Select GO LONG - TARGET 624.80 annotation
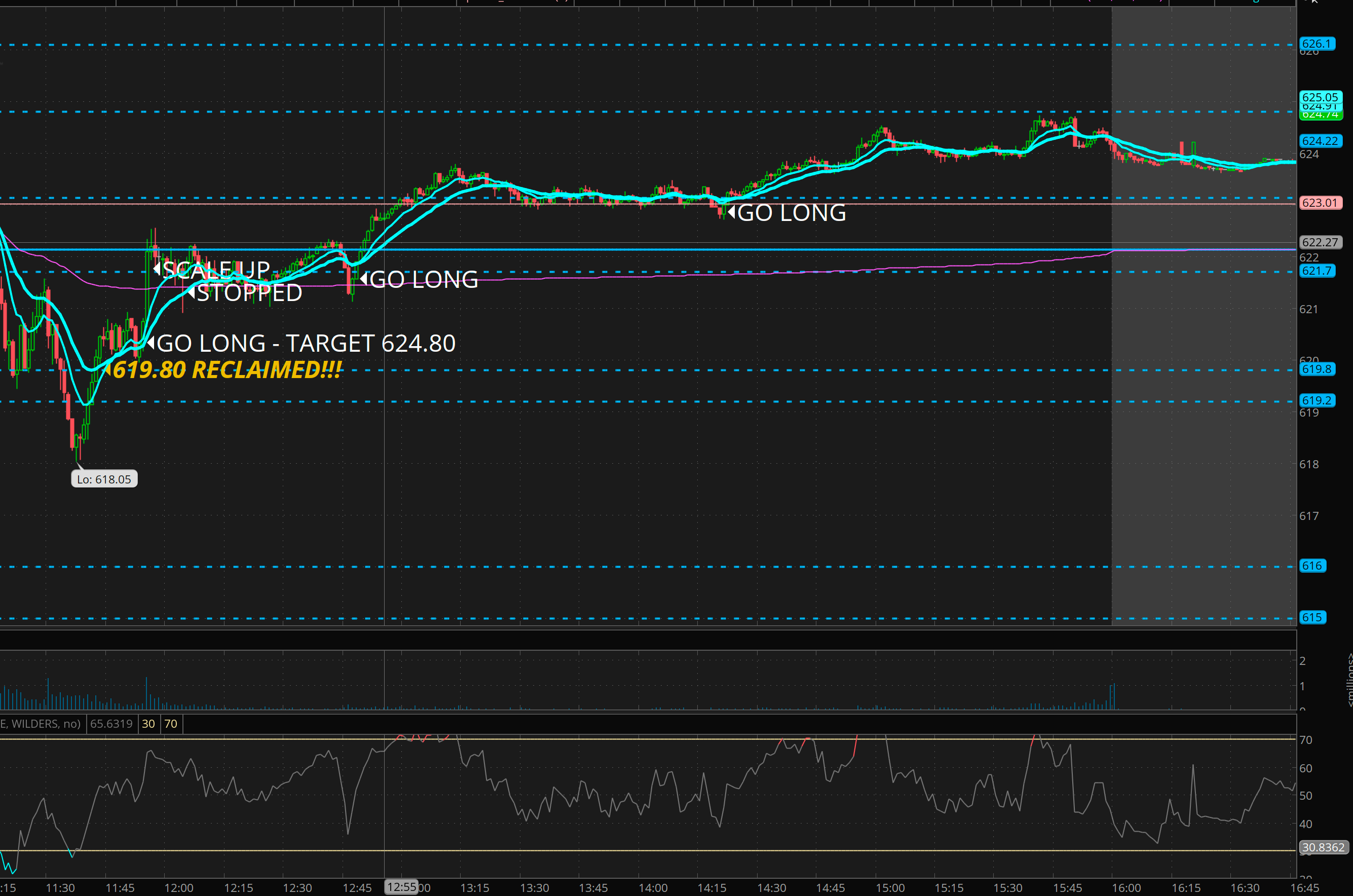 [306, 344]
